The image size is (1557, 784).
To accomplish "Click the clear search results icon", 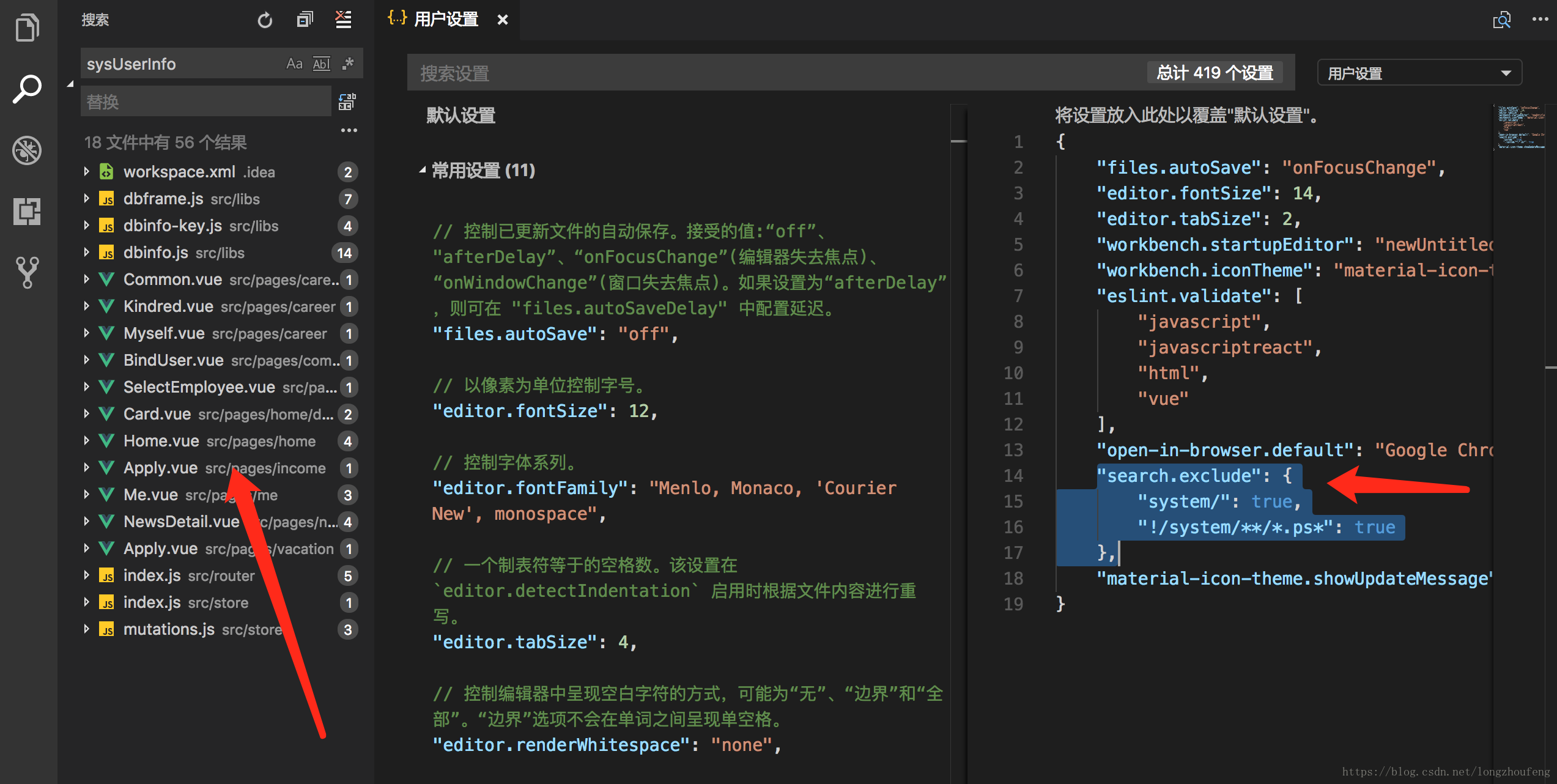I will coord(344,20).
